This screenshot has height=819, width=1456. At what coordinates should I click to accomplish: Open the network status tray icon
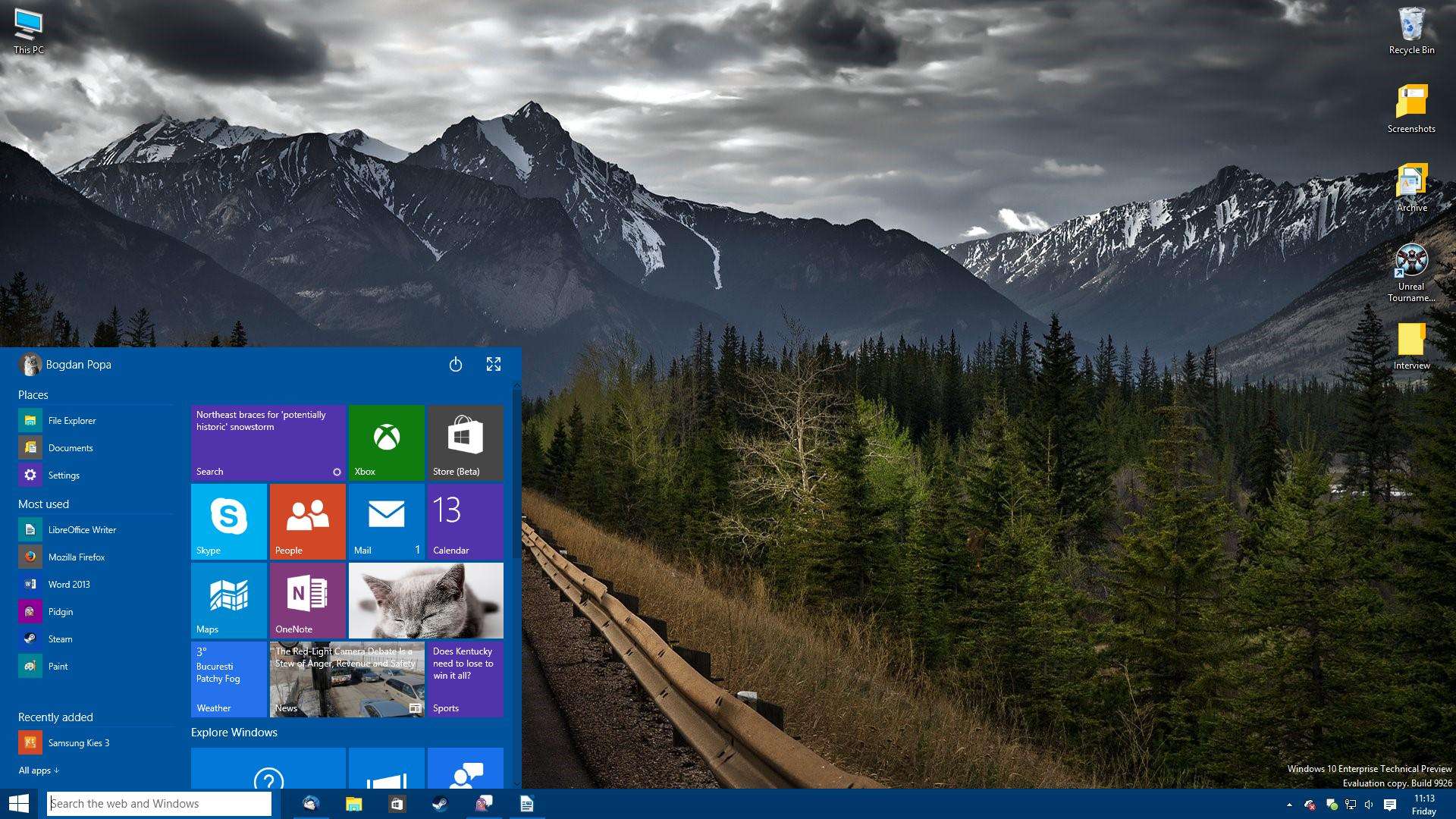click(x=1351, y=805)
